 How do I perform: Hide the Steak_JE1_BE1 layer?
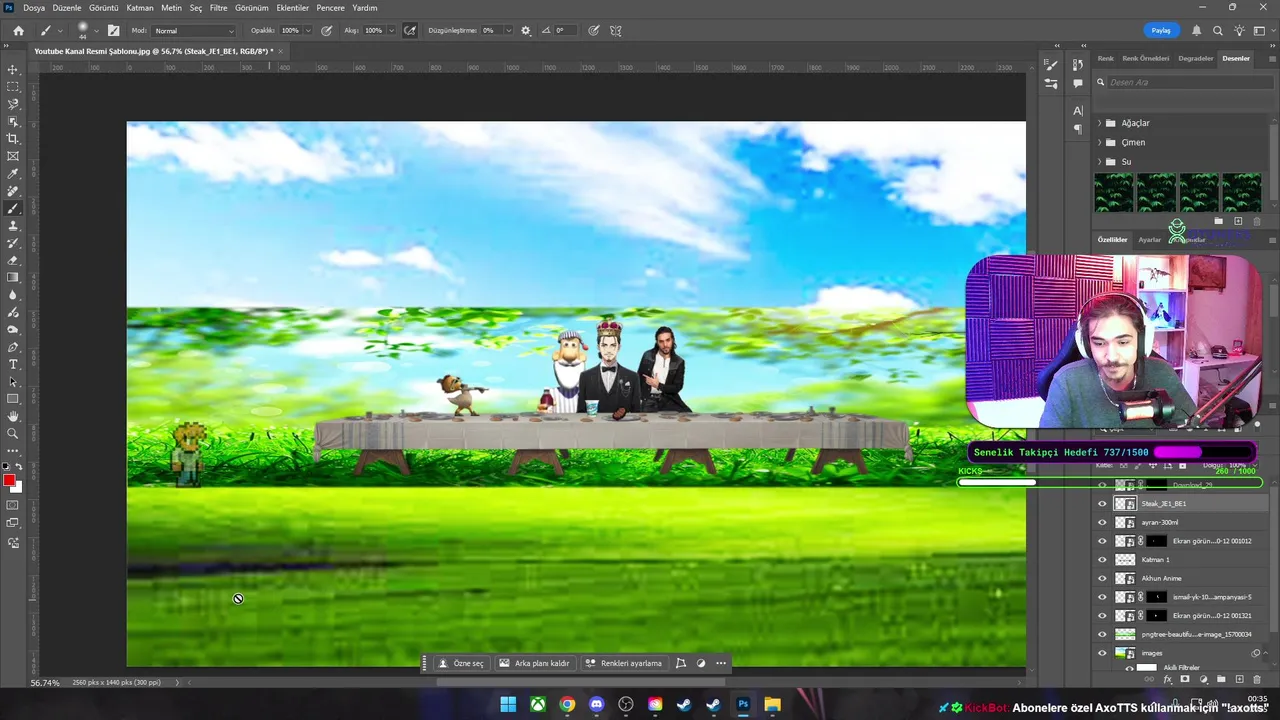tap(1103, 504)
